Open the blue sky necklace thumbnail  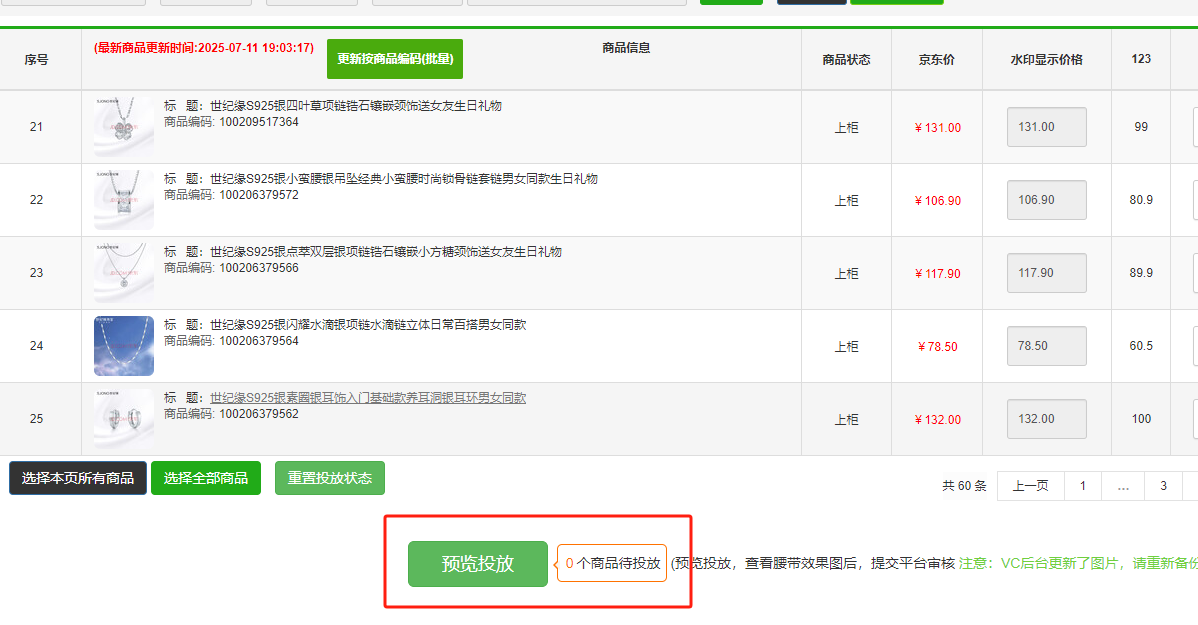124,346
